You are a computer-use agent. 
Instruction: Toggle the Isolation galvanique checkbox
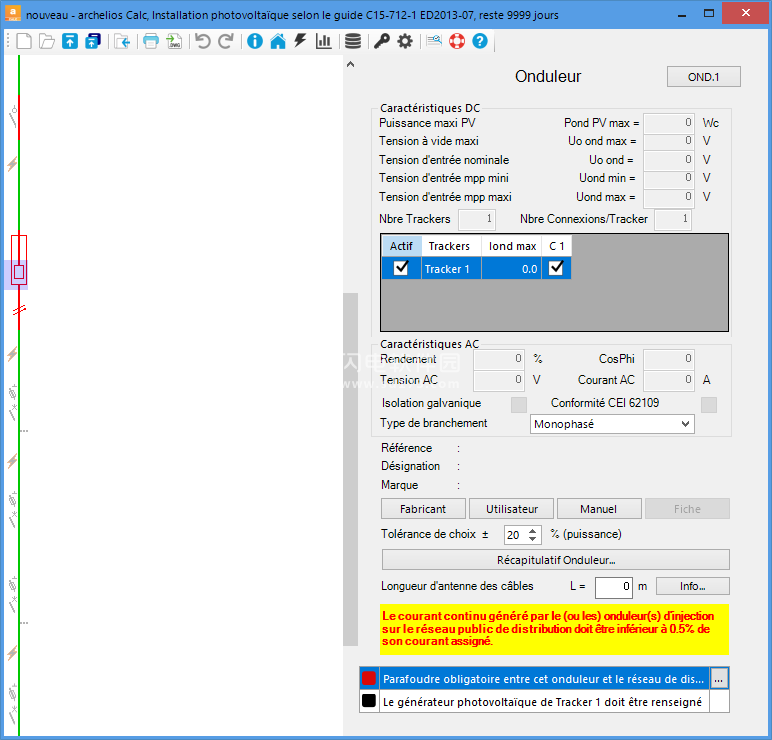click(x=518, y=404)
